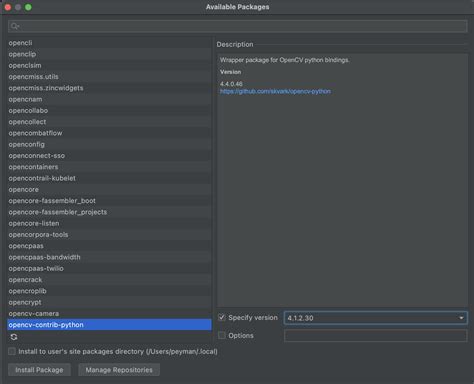Tick Install to user's site packages directory
This screenshot has width=474, height=384.
pos(12,351)
